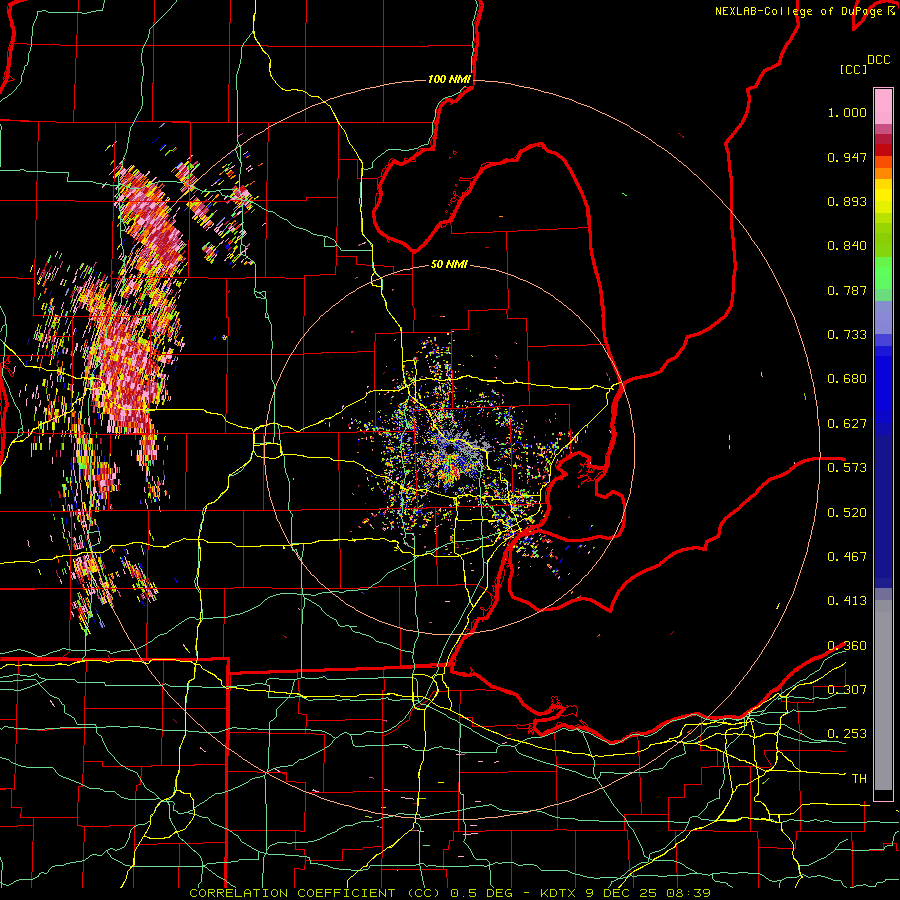The image size is (900, 900).
Task: Pick the light pink segment atop the color bar
Action: [883, 106]
